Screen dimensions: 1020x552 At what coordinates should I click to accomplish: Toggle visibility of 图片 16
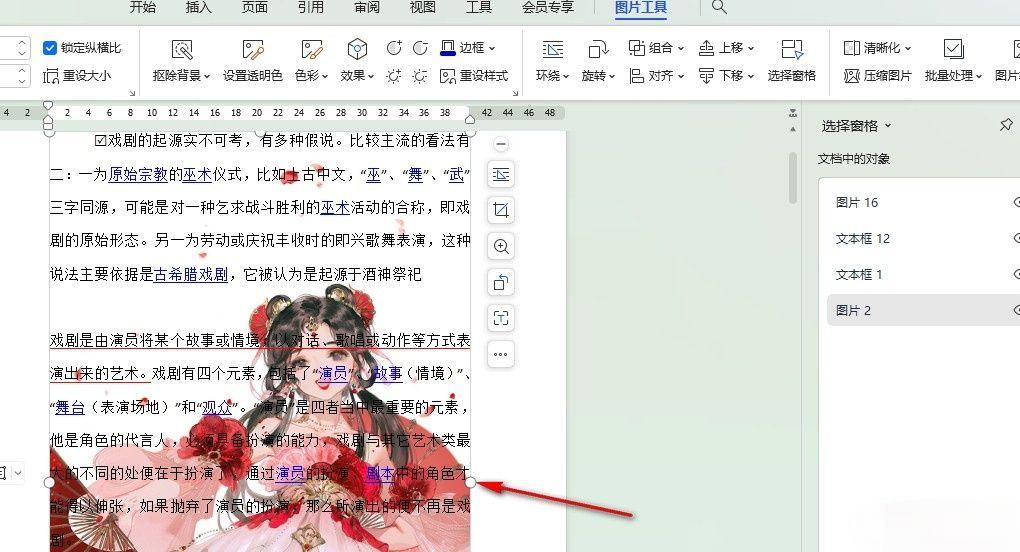coord(1017,202)
